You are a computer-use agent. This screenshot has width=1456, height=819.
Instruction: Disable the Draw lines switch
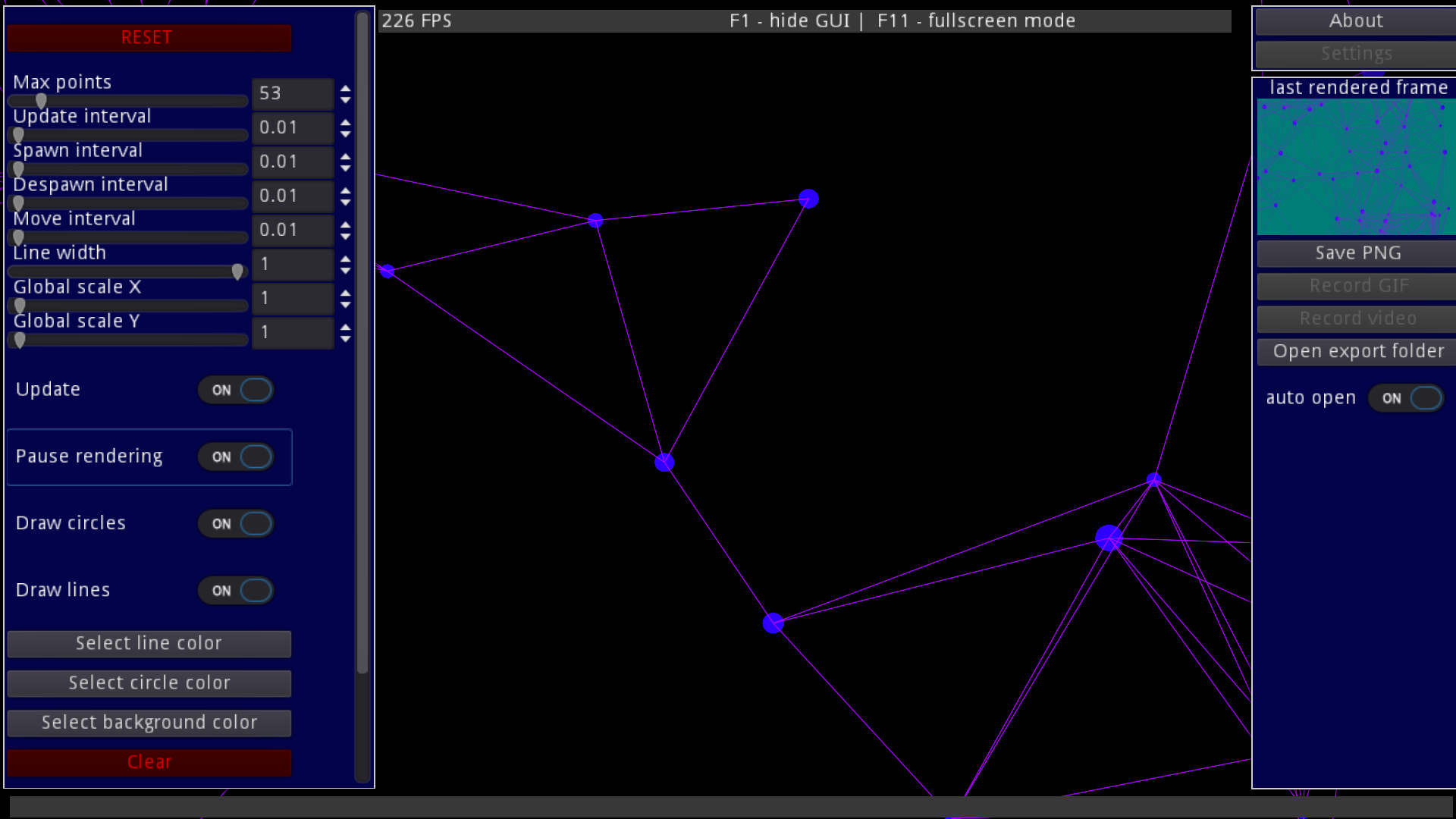236,590
